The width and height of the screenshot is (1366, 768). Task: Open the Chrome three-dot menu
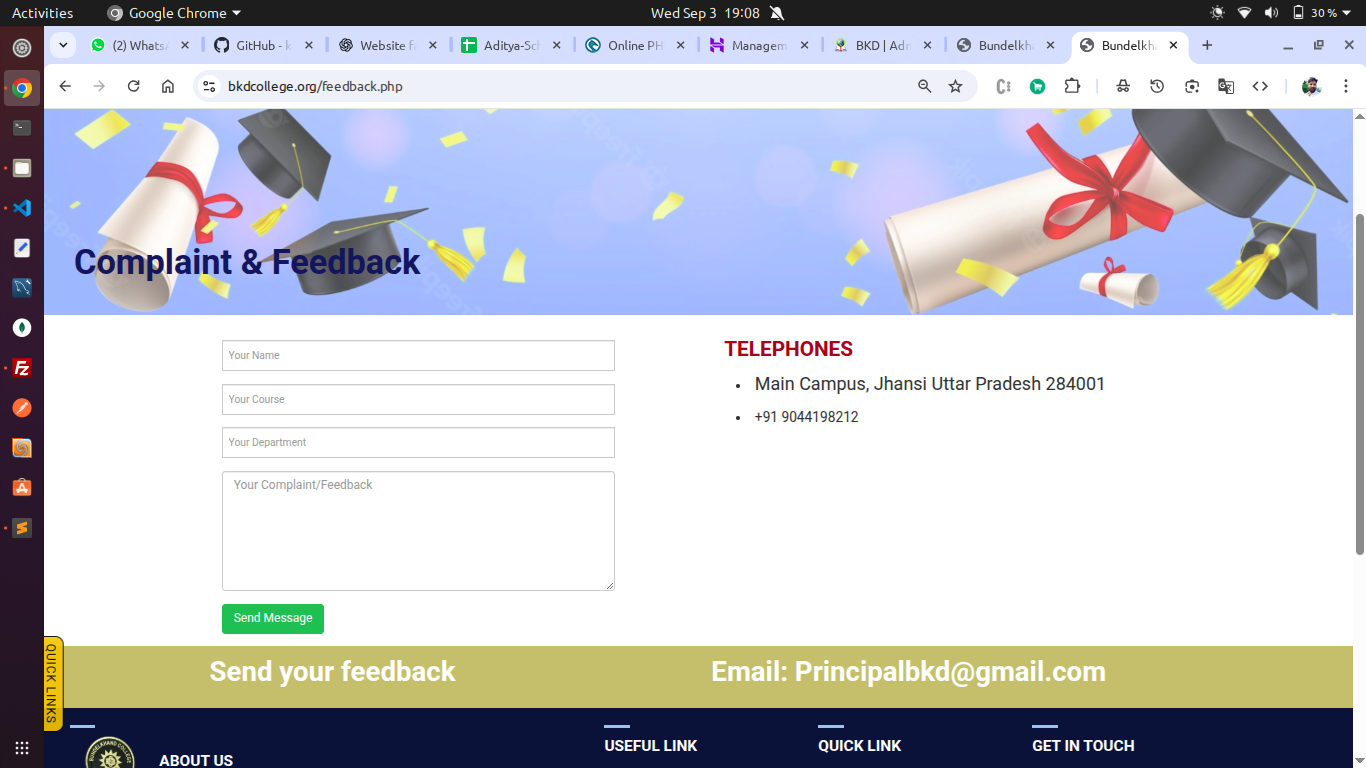pos(1346,86)
